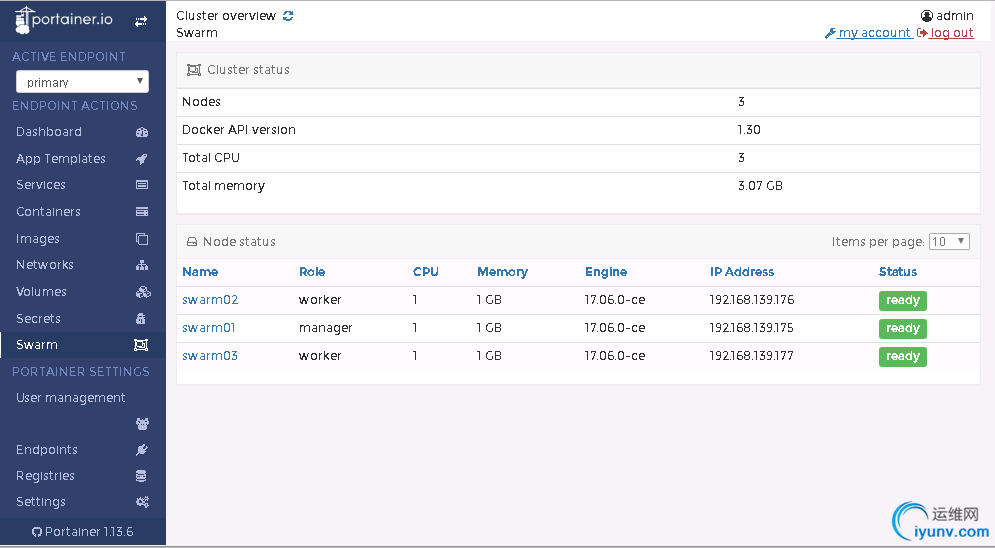Click the Portainer 1.13.6 version link
Image resolution: width=995 pixels, height=548 pixels.
click(x=82, y=532)
